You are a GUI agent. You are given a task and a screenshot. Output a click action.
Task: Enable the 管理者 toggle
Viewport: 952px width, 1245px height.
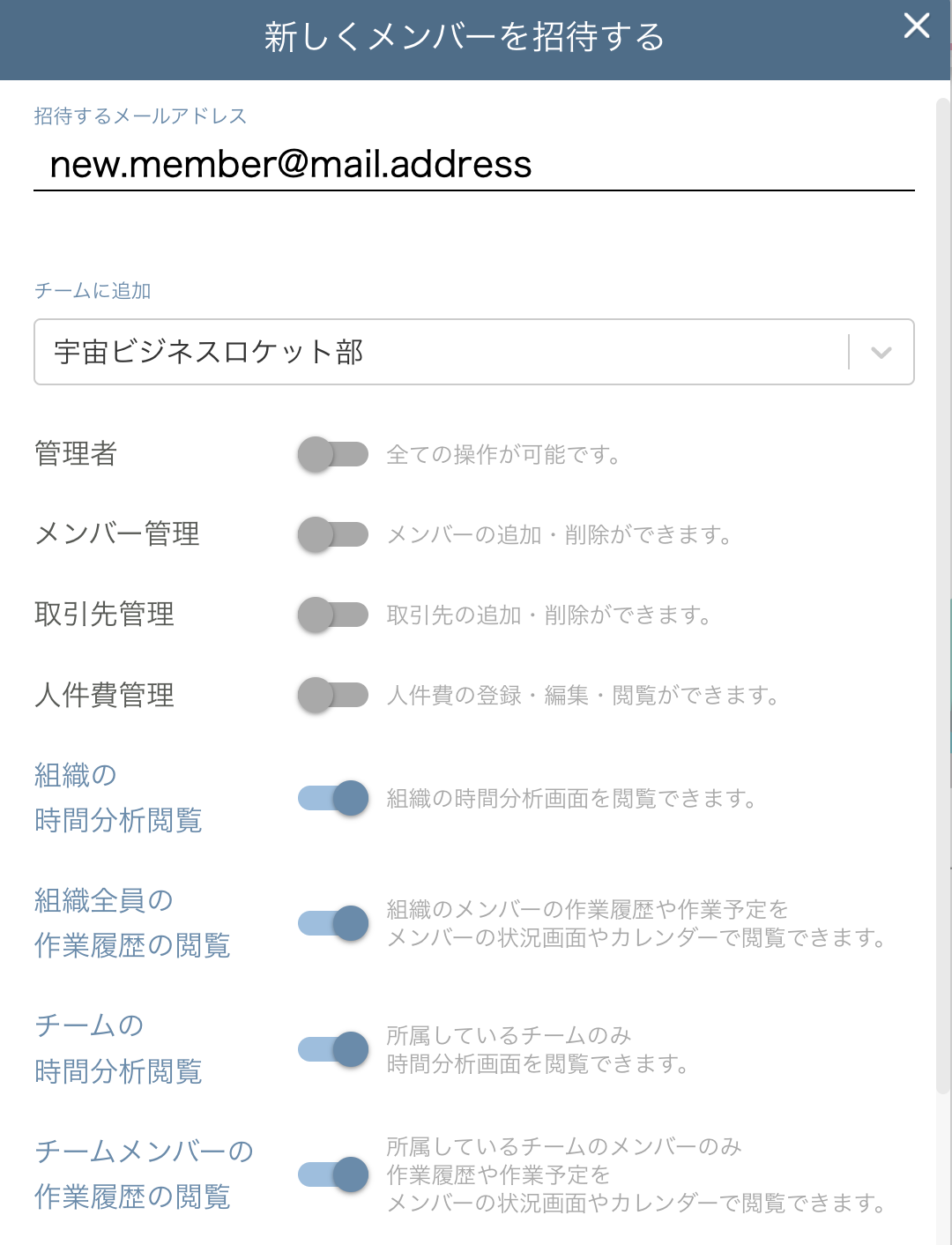333,455
